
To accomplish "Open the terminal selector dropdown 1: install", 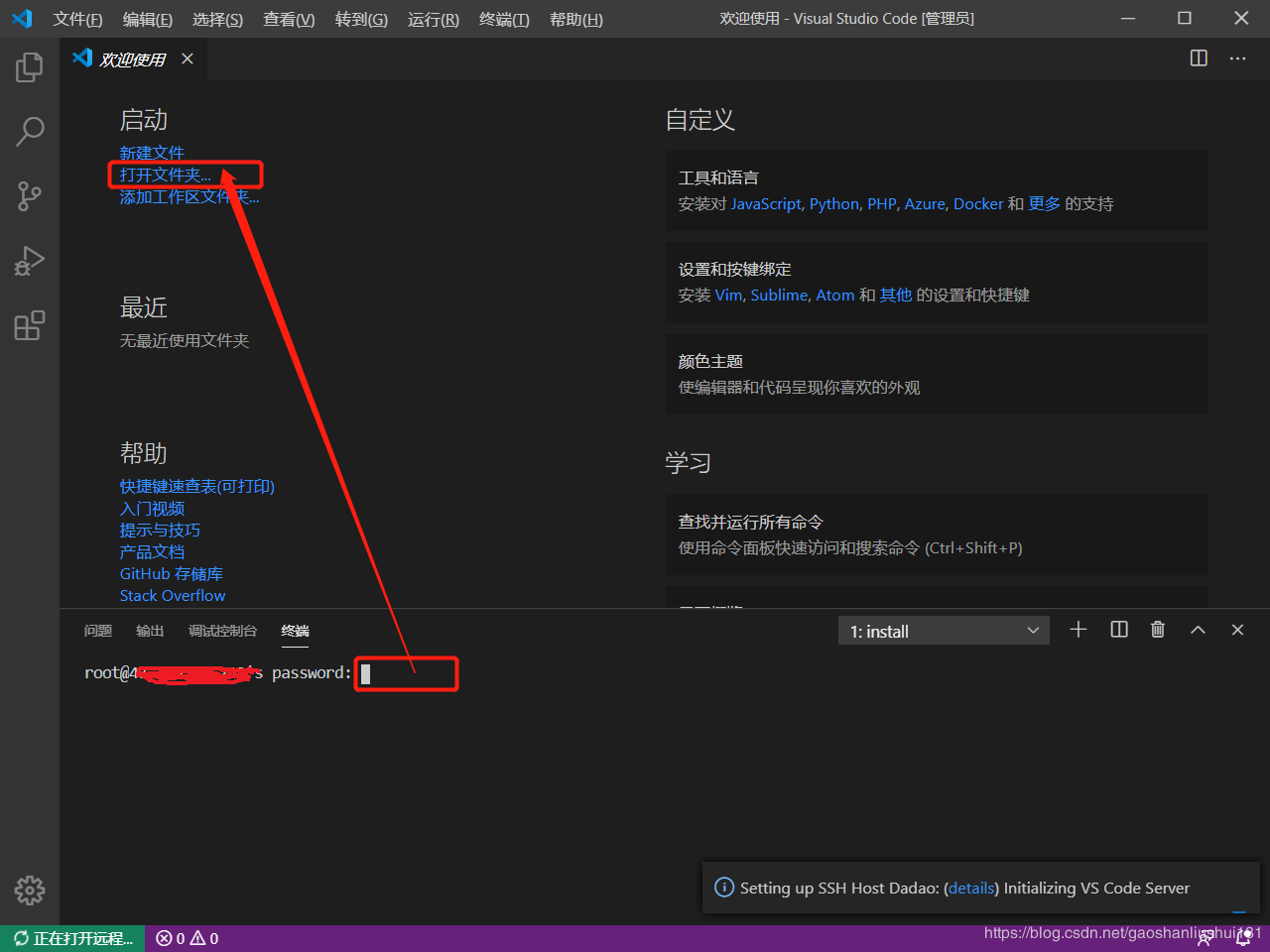I will pos(944,631).
